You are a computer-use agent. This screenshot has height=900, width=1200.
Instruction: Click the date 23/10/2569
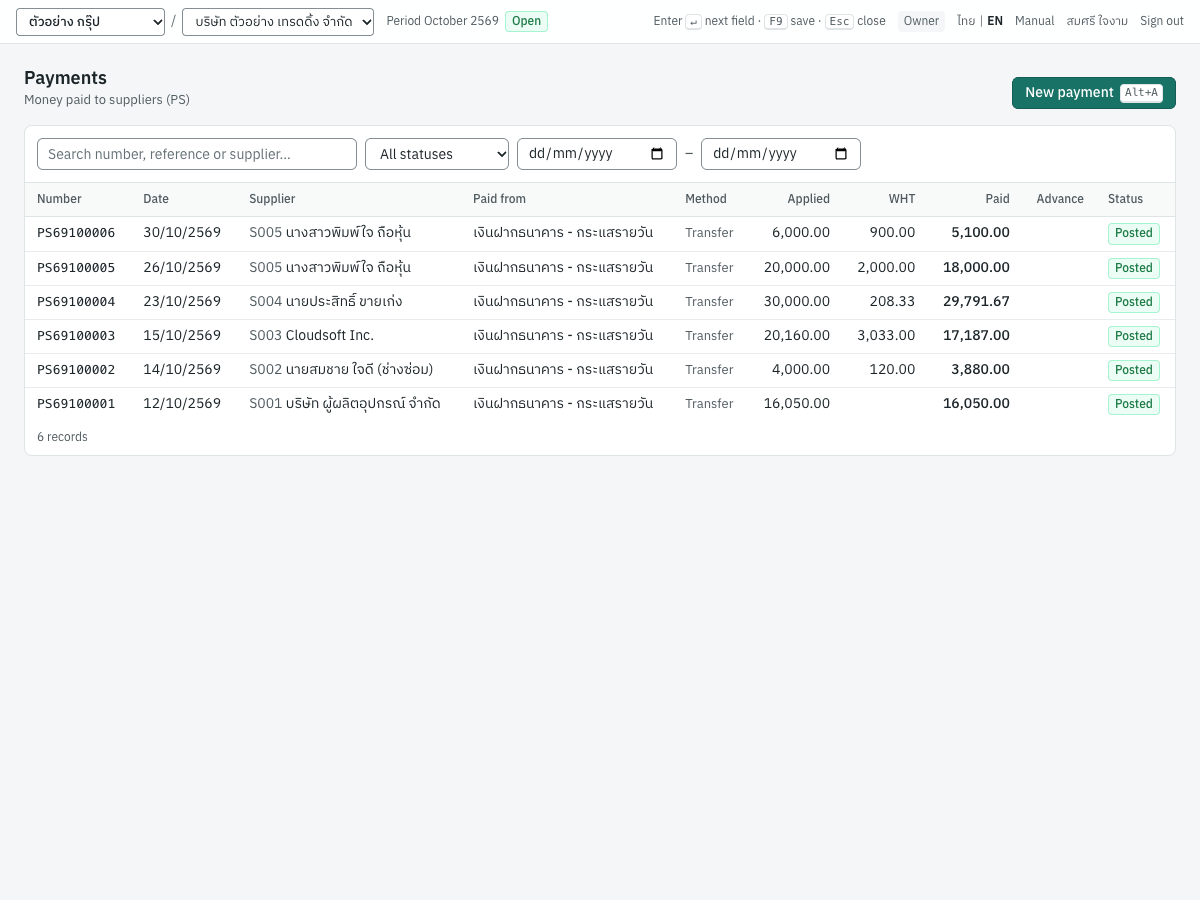(x=182, y=301)
